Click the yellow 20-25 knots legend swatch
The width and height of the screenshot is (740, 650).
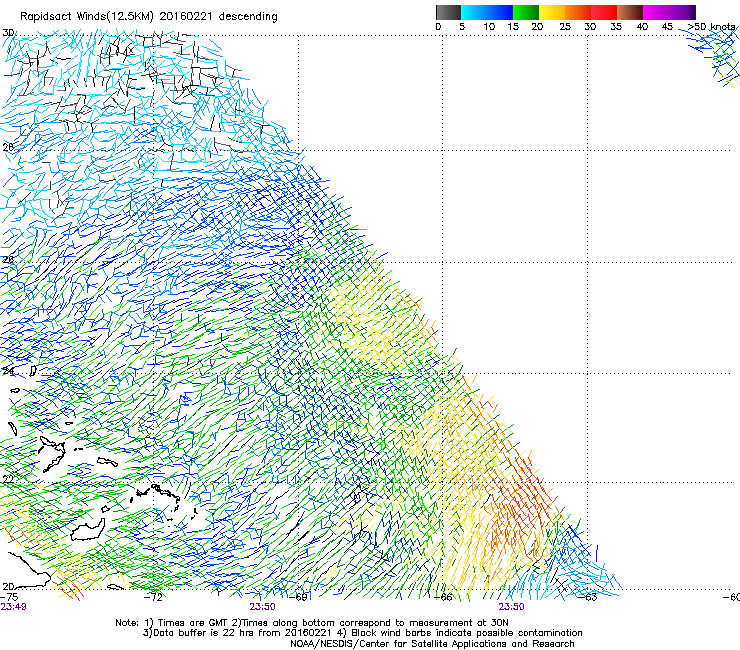pyautogui.click(x=552, y=12)
